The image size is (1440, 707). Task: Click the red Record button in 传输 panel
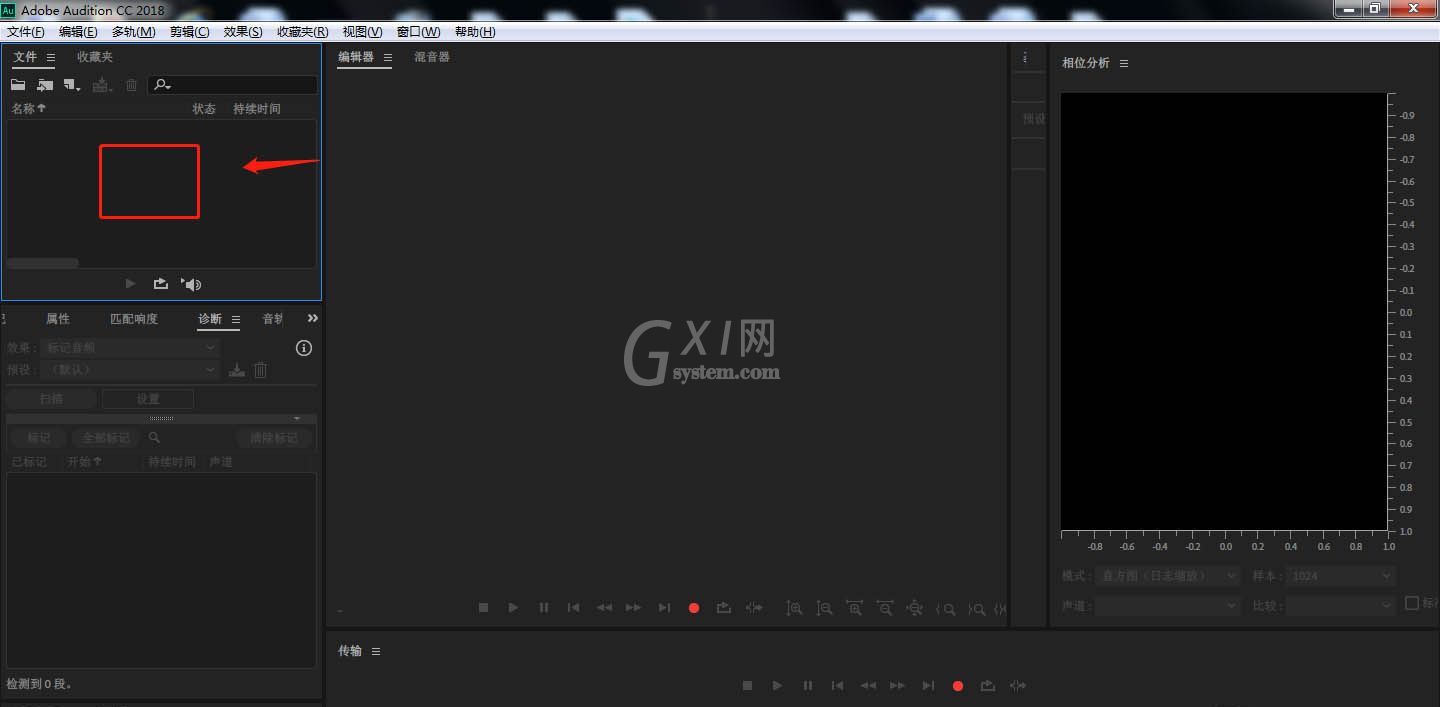958,685
